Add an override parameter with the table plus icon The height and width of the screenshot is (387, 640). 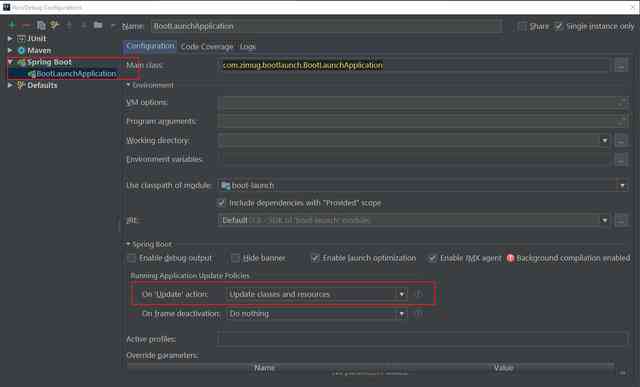622,372
